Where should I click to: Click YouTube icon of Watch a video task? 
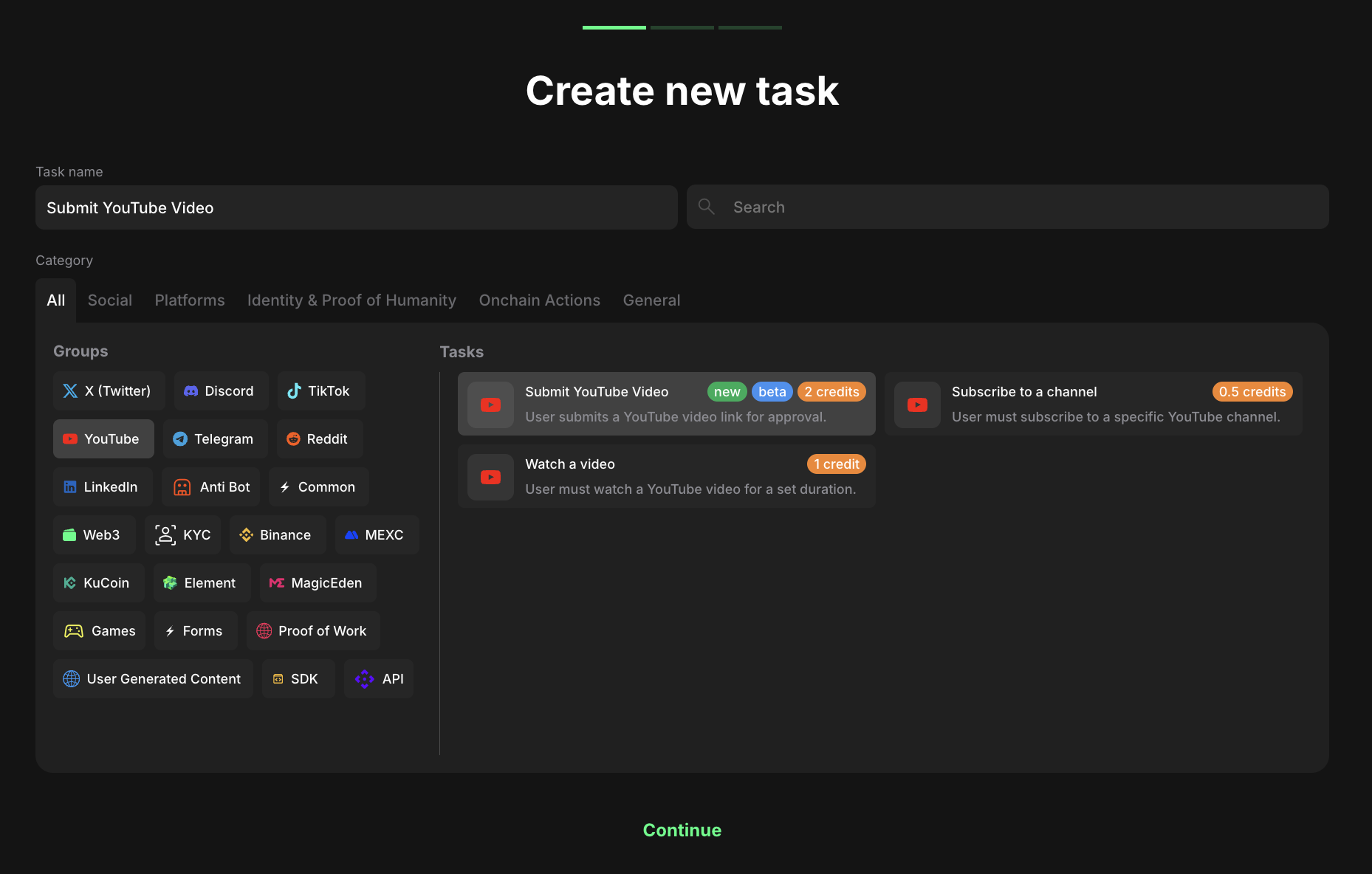tap(490, 477)
